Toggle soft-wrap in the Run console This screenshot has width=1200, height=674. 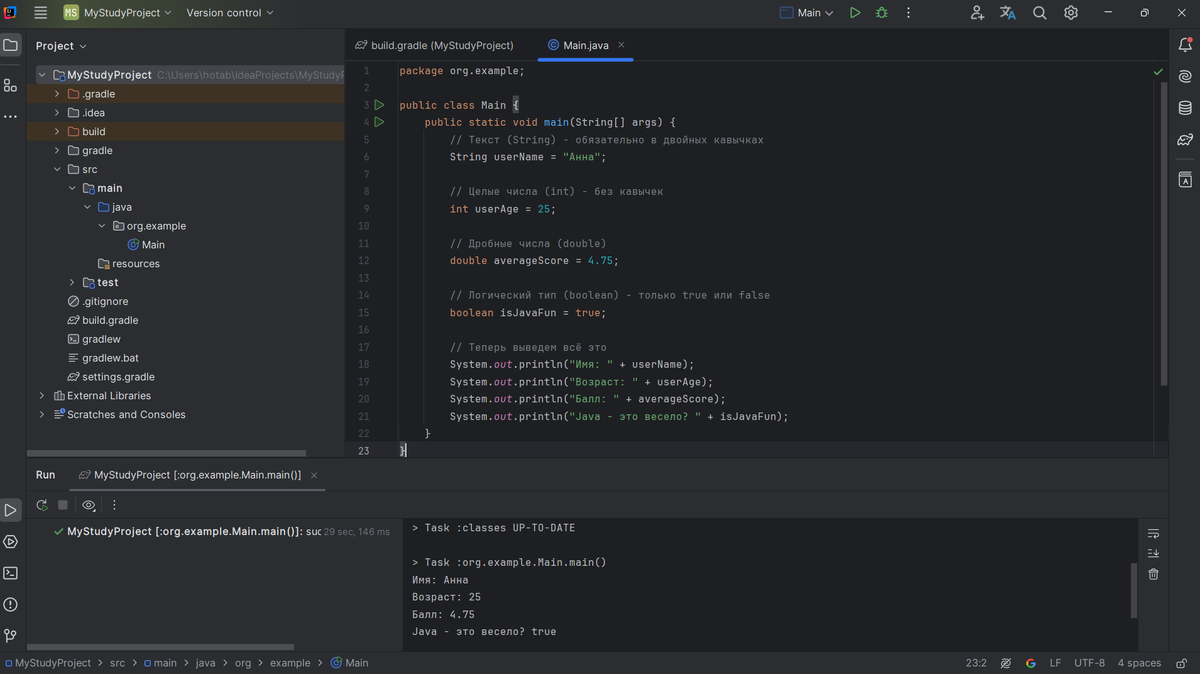point(1153,533)
